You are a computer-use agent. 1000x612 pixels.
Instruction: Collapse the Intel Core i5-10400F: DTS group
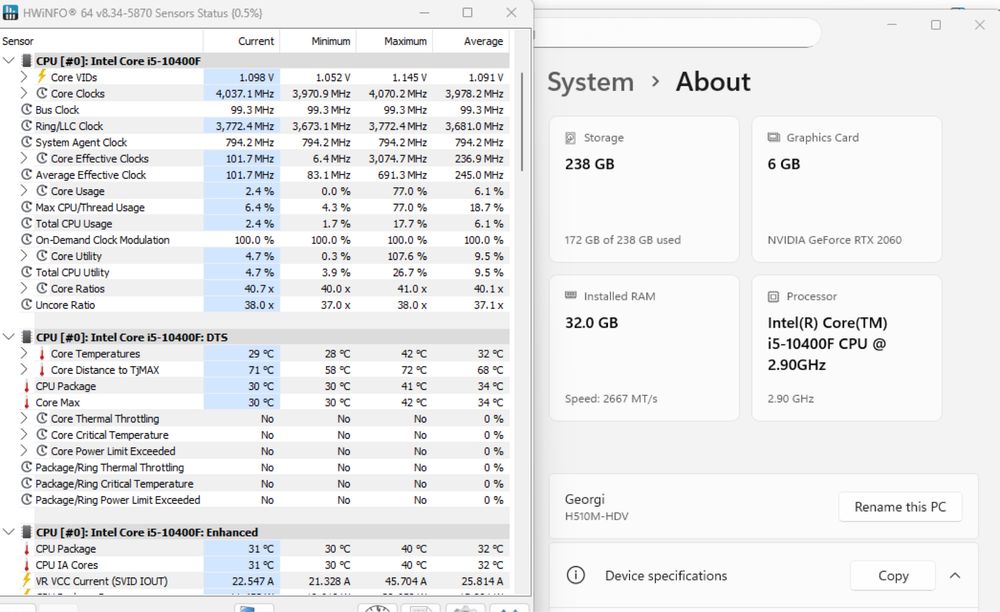tap(9, 337)
